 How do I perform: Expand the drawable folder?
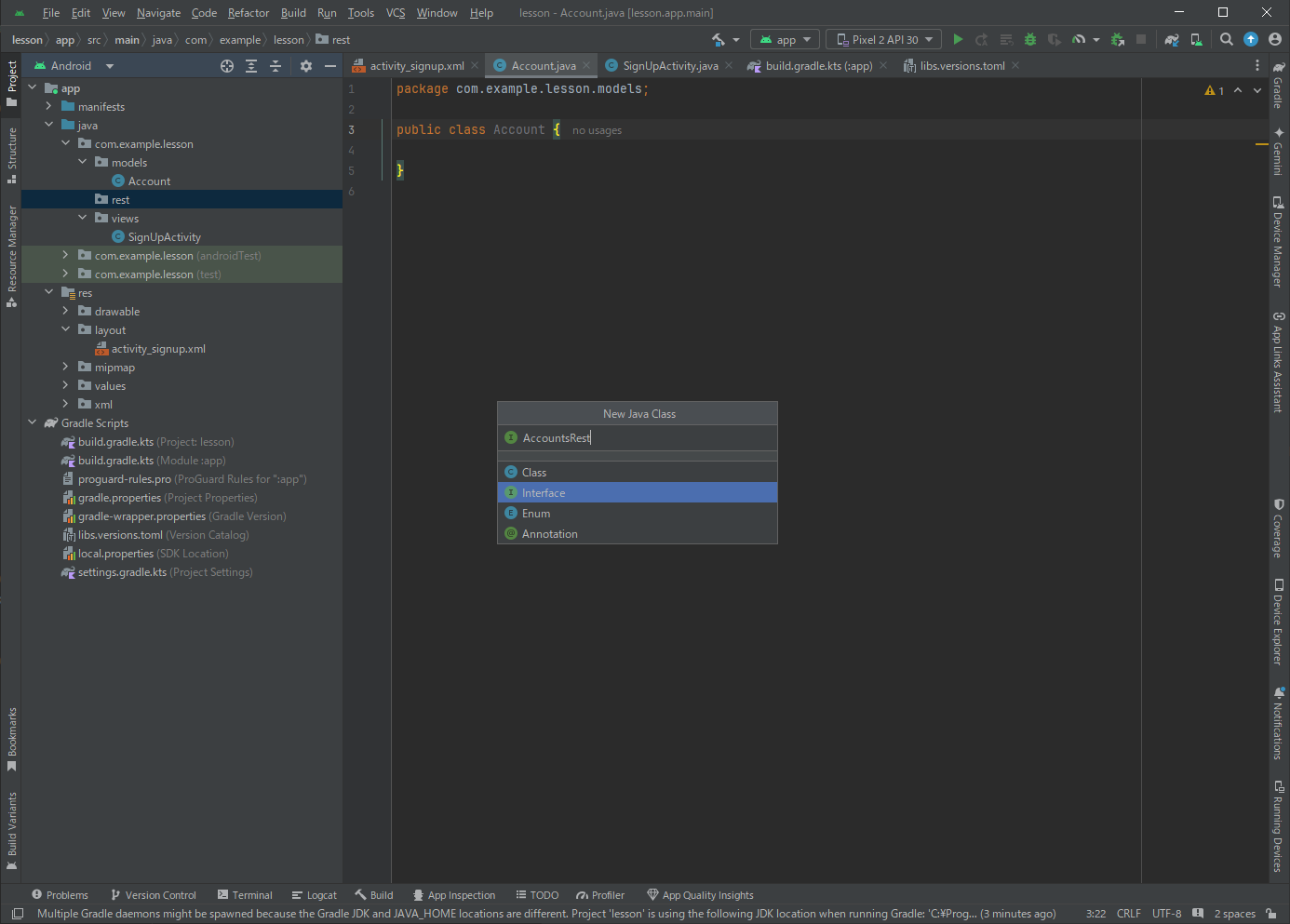[x=66, y=311]
